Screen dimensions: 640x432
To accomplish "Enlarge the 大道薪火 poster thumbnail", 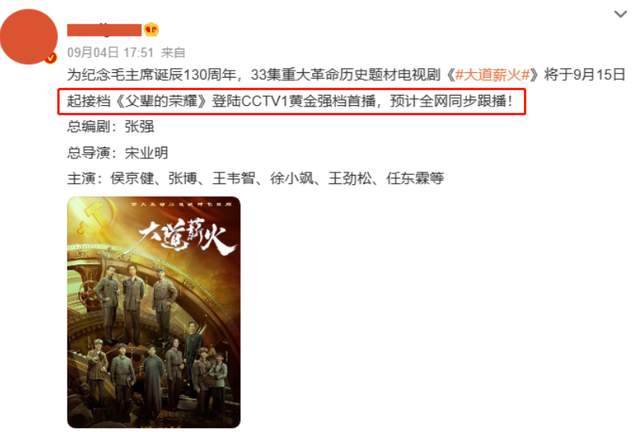I will coord(154,312).
